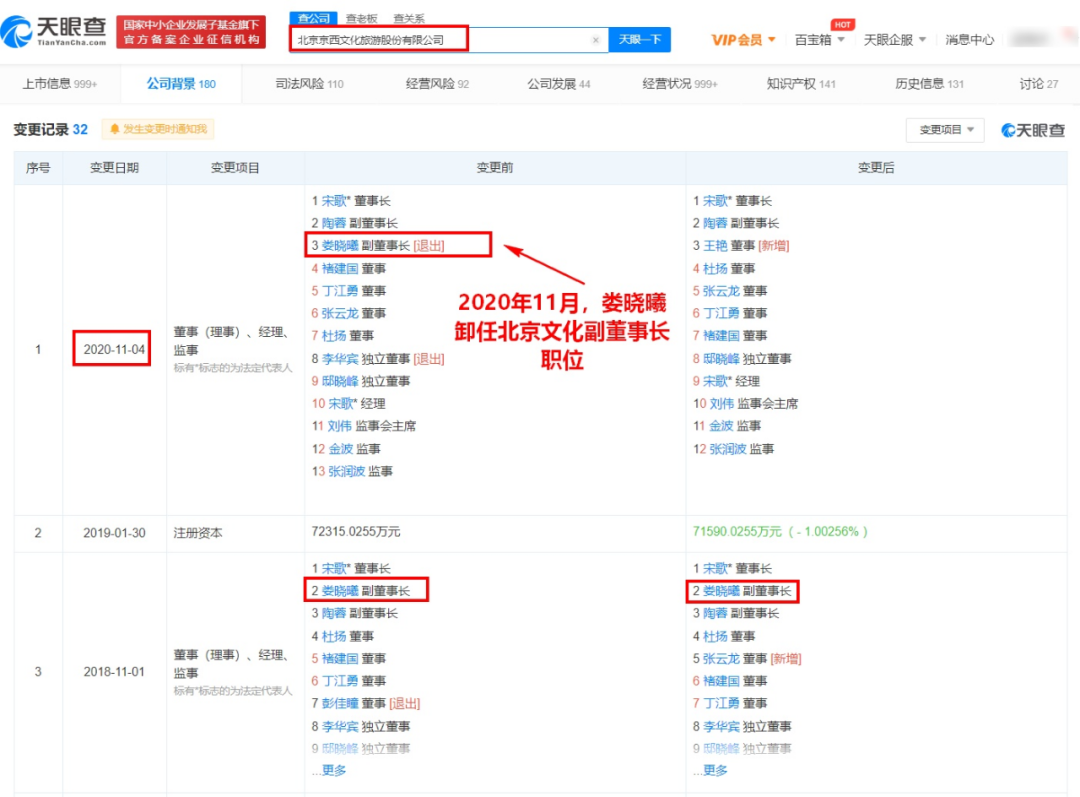The height and width of the screenshot is (797, 1080).
Task: Click the 发生变更时通知我 bell button
Action: pos(158,129)
